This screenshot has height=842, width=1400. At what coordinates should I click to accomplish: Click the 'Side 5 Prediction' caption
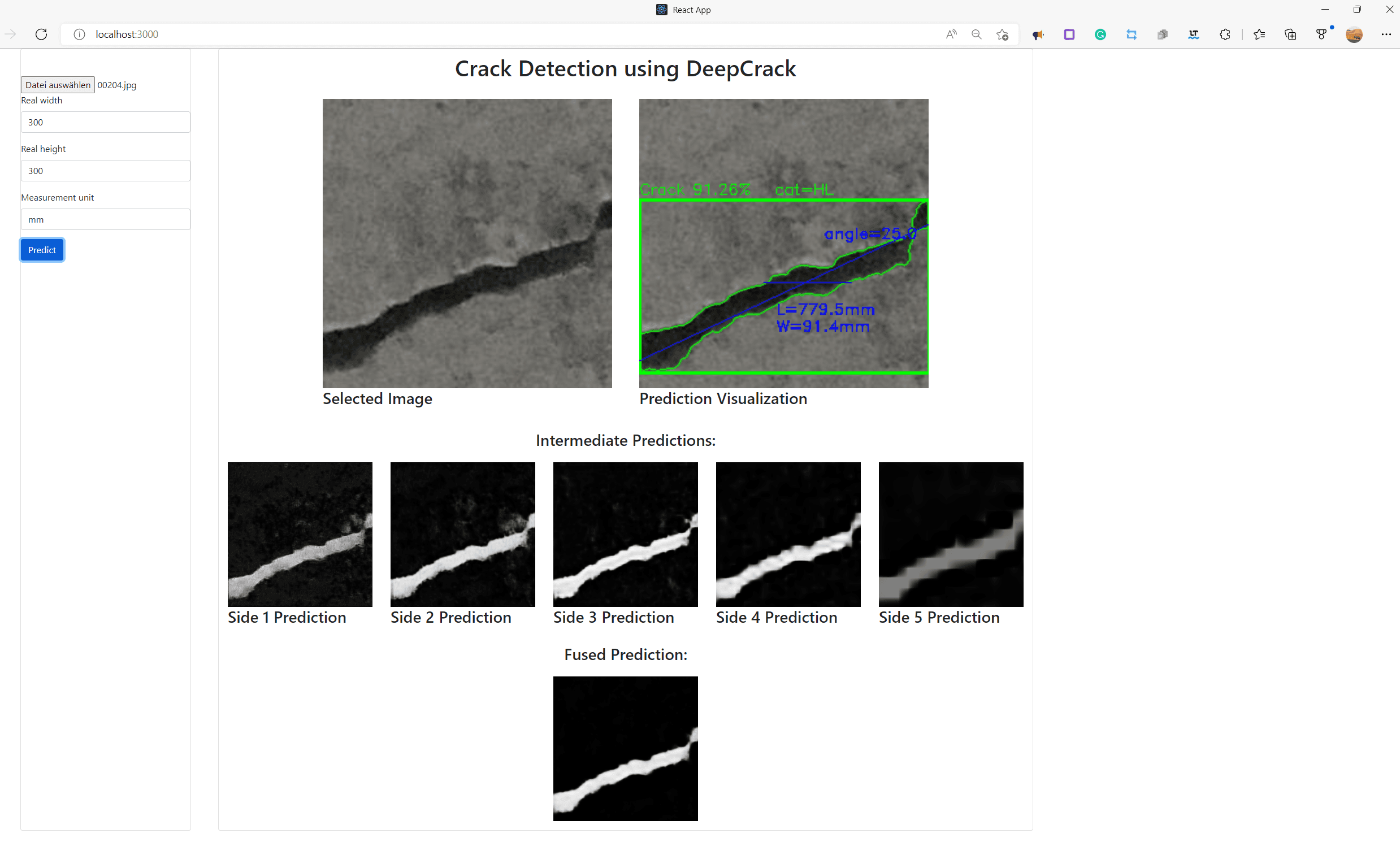click(x=939, y=617)
